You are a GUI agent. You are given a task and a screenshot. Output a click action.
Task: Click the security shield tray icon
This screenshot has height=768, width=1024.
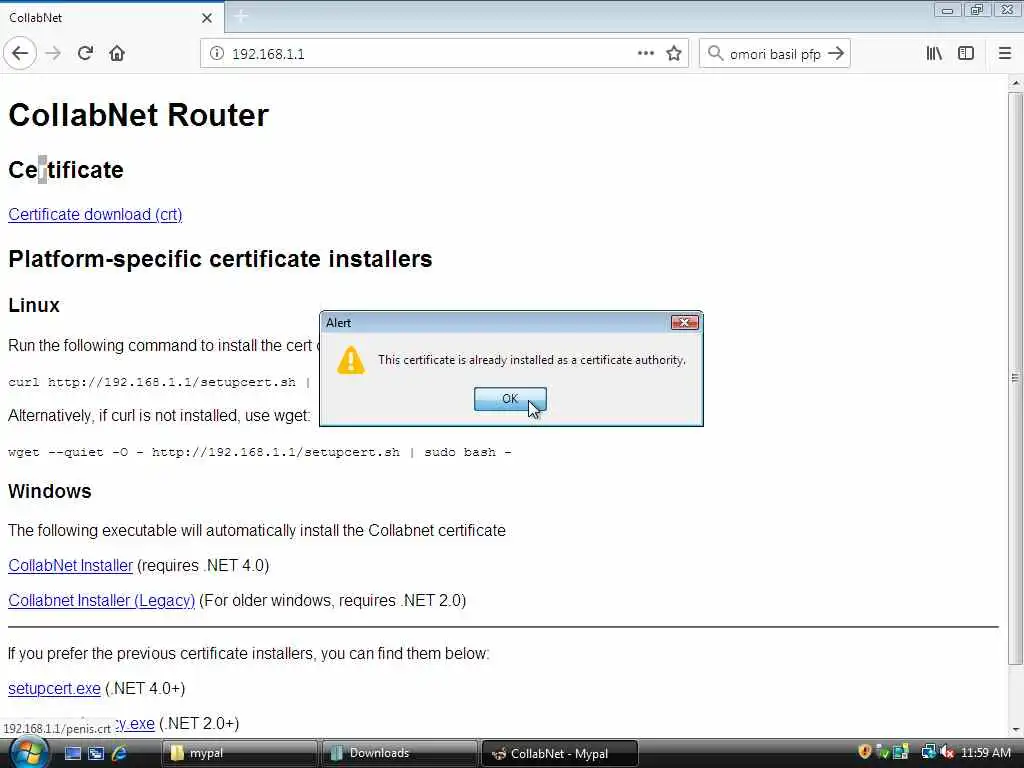point(865,752)
